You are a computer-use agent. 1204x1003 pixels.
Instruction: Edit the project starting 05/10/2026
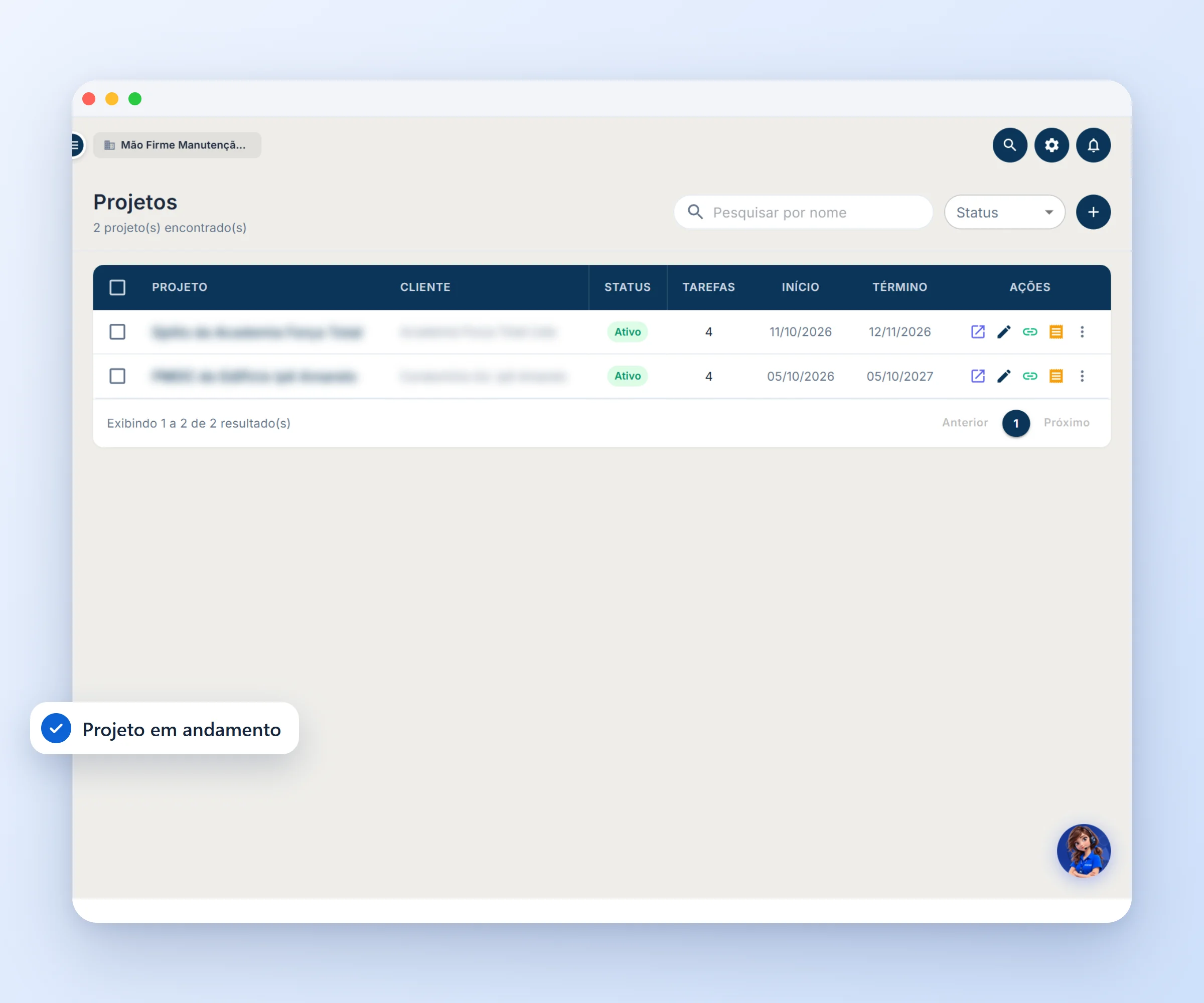click(x=1004, y=376)
